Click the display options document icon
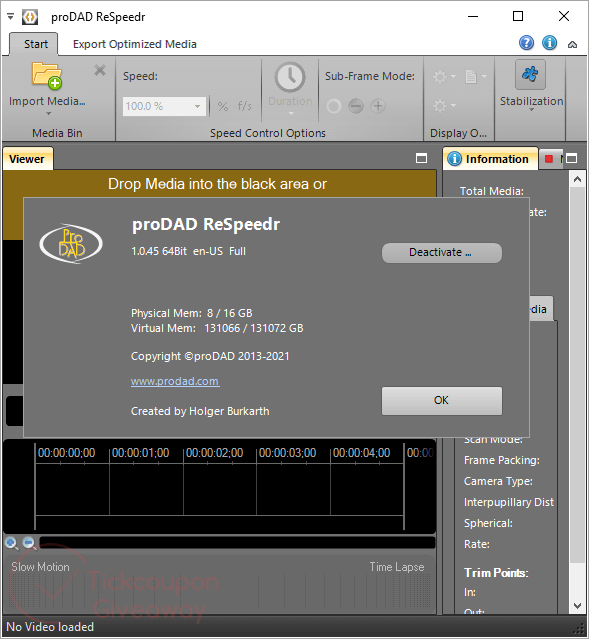Image resolution: width=589 pixels, height=639 pixels. (x=471, y=76)
